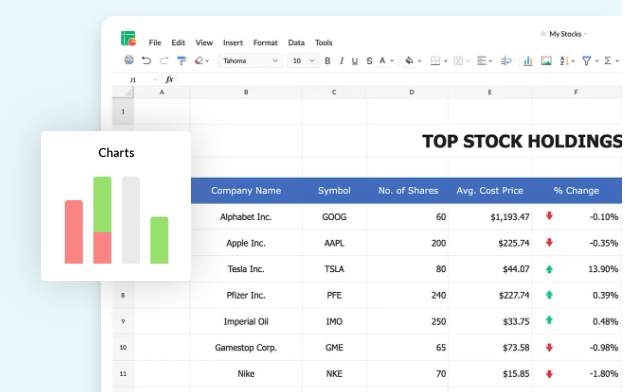This screenshot has width=625, height=392.
Task: Click the Print icon in toolbar
Action: 129,60
